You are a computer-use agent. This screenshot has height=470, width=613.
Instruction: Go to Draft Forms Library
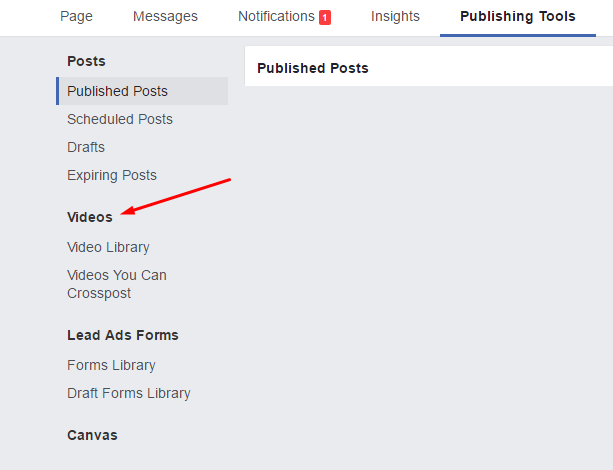(129, 393)
